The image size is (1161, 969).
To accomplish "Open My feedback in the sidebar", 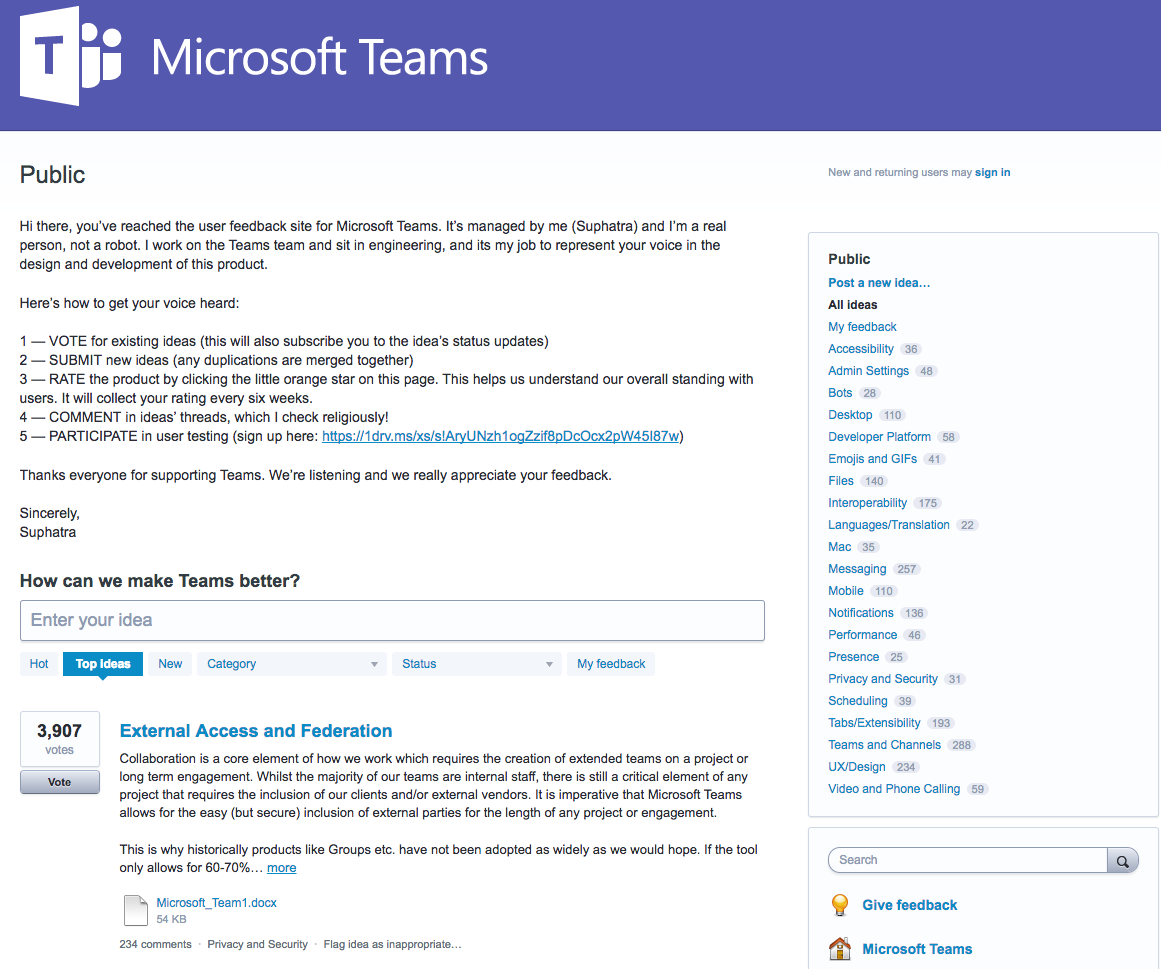I will [862, 326].
